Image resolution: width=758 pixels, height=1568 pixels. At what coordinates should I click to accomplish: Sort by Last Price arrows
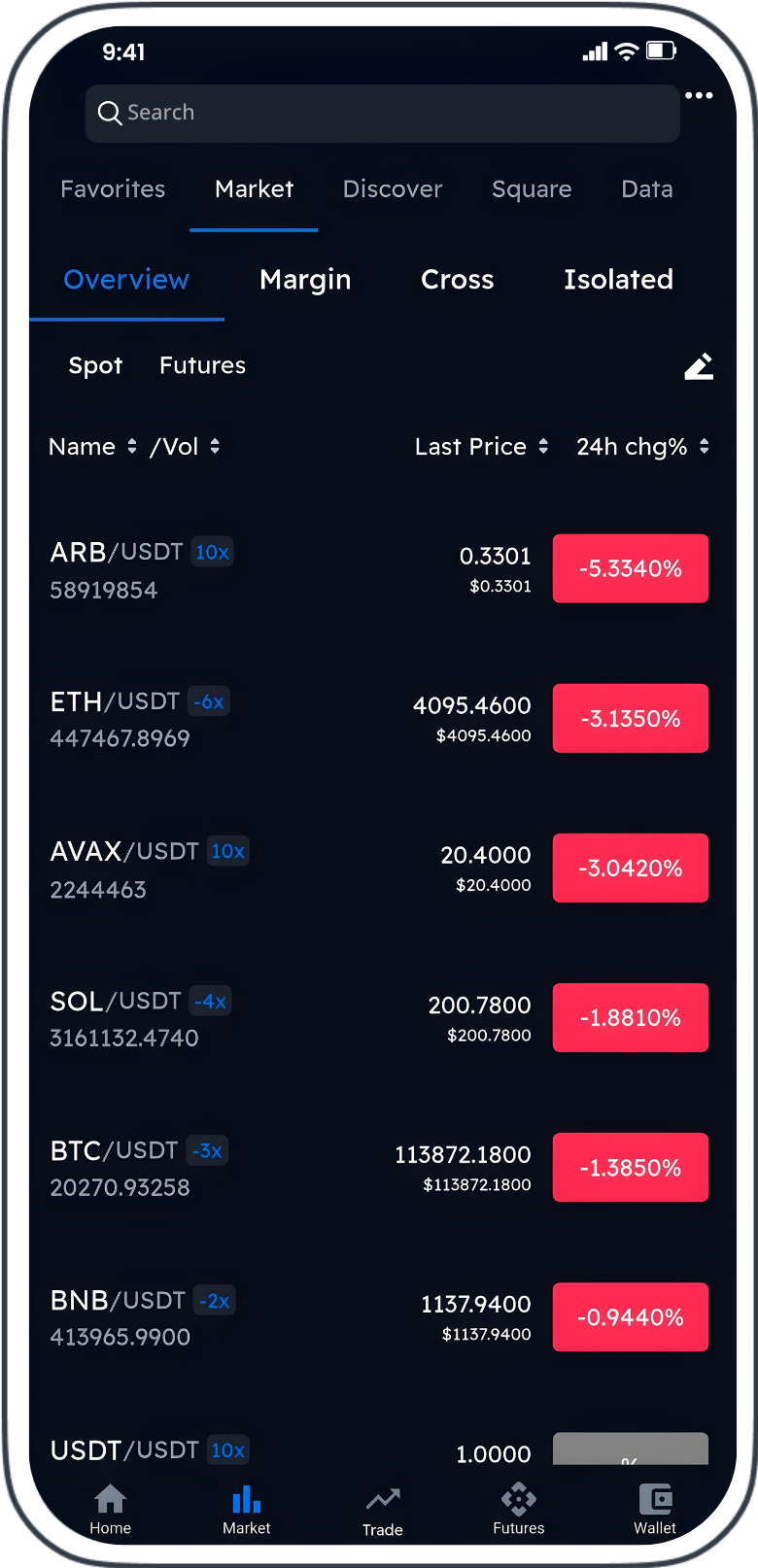point(543,446)
